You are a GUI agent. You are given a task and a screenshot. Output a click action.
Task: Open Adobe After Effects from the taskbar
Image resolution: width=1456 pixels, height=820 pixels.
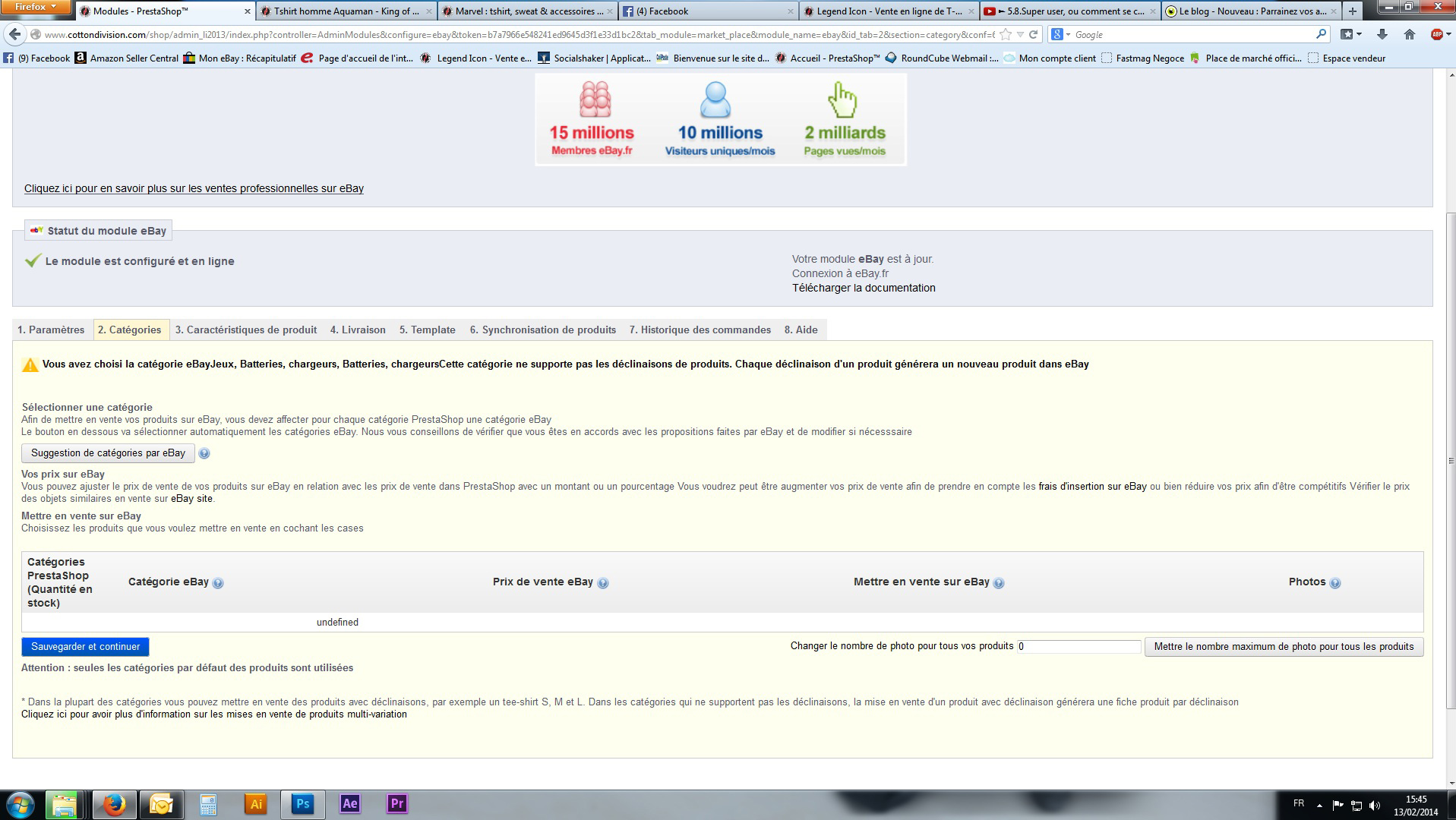pyautogui.click(x=350, y=804)
